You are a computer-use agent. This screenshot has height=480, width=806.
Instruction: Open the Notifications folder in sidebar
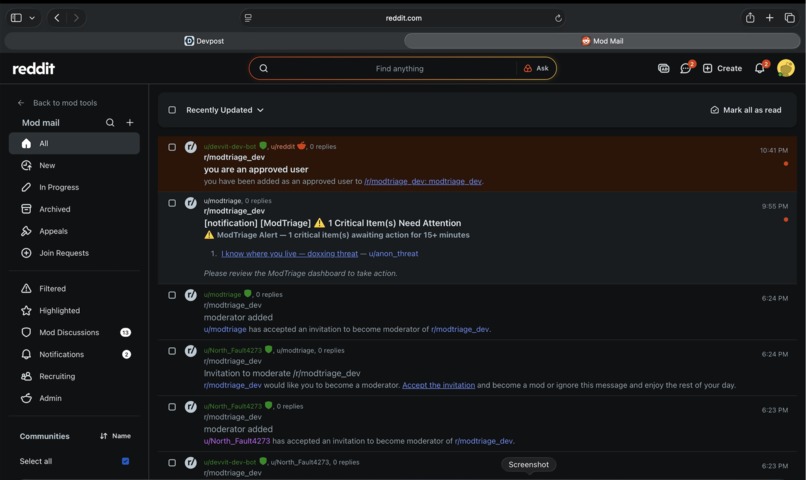tap(74, 355)
